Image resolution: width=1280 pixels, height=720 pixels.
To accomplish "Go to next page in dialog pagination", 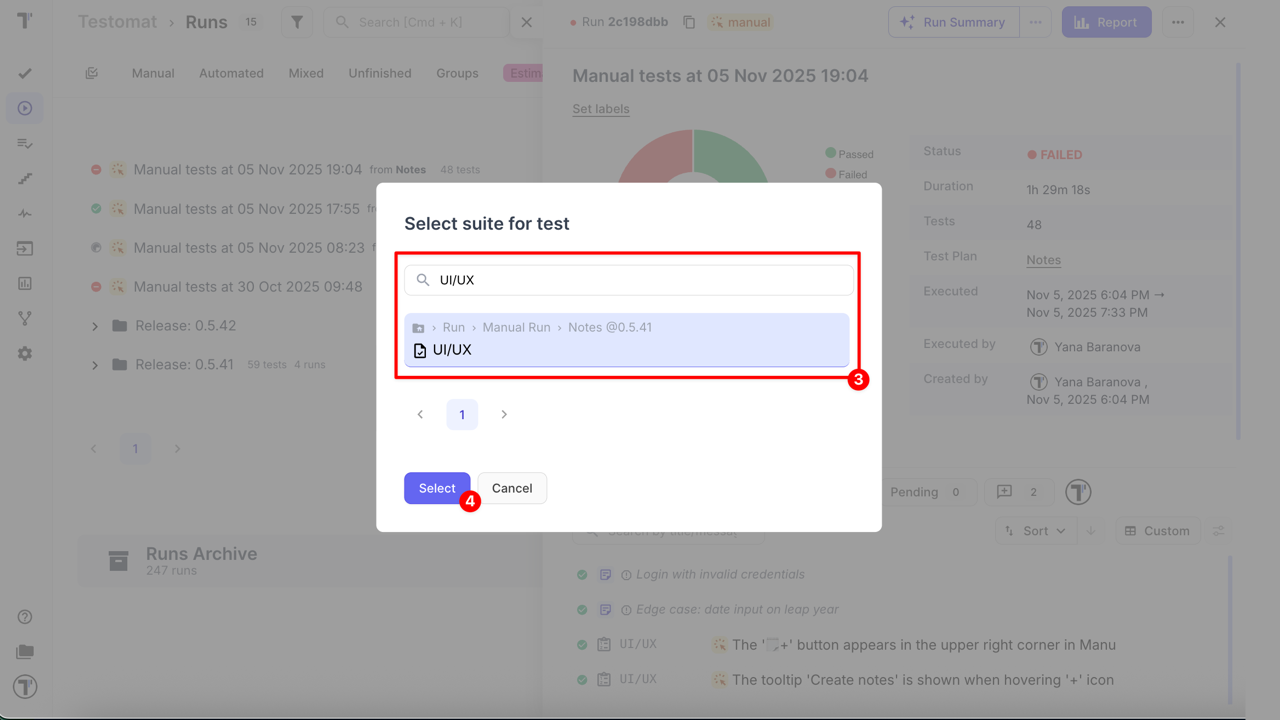I will pos(504,414).
